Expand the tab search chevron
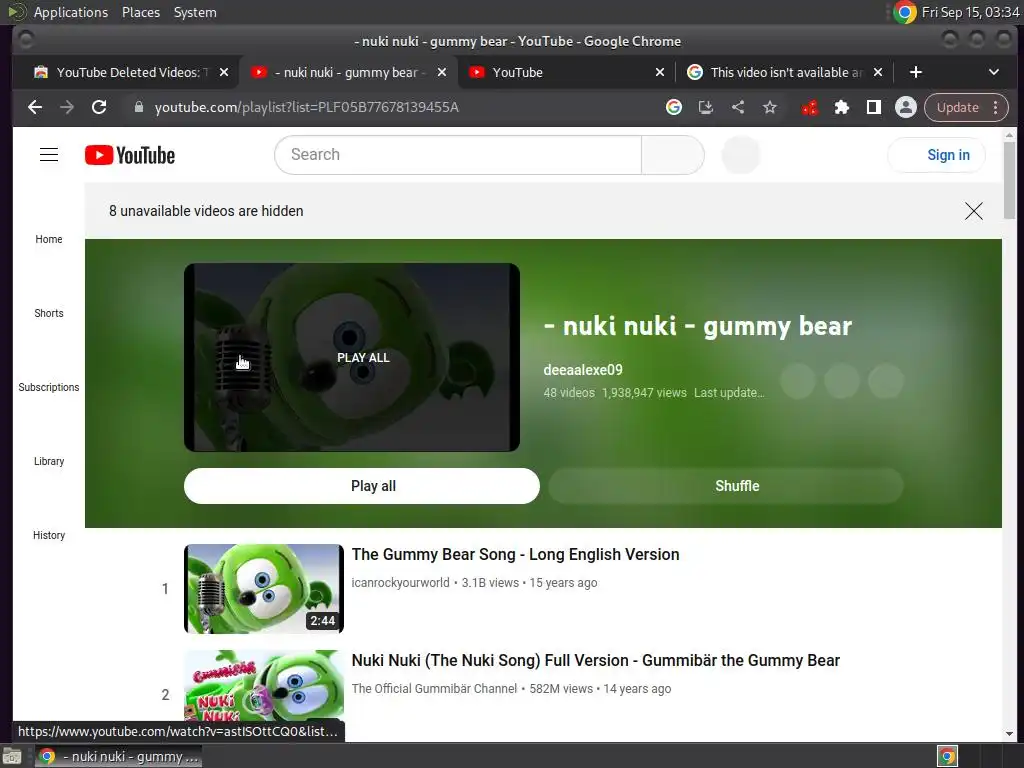The height and width of the screenshot is (768, 1024). 993,72
